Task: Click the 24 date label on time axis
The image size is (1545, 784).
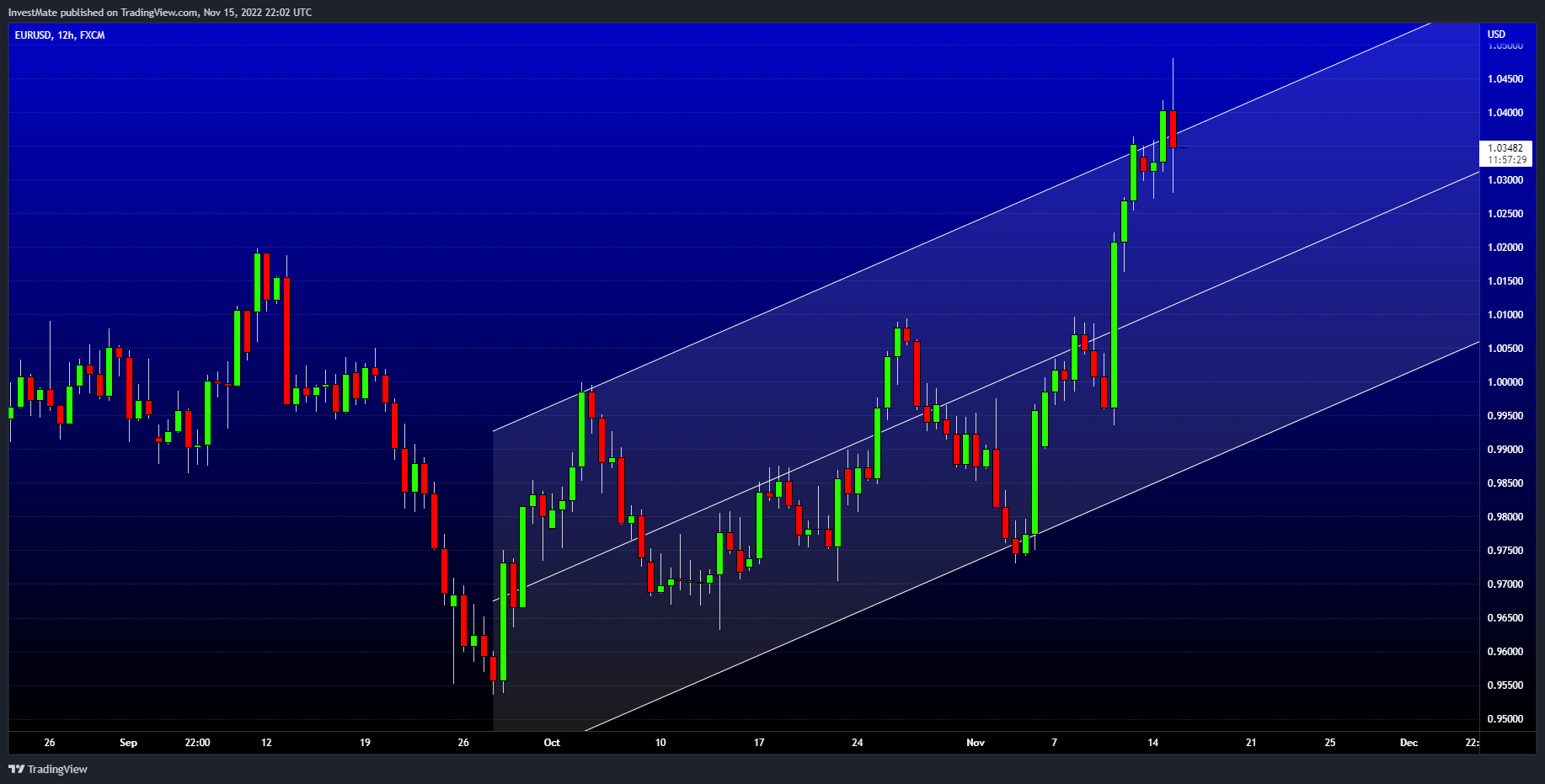Action: click(x=858, y=743)
